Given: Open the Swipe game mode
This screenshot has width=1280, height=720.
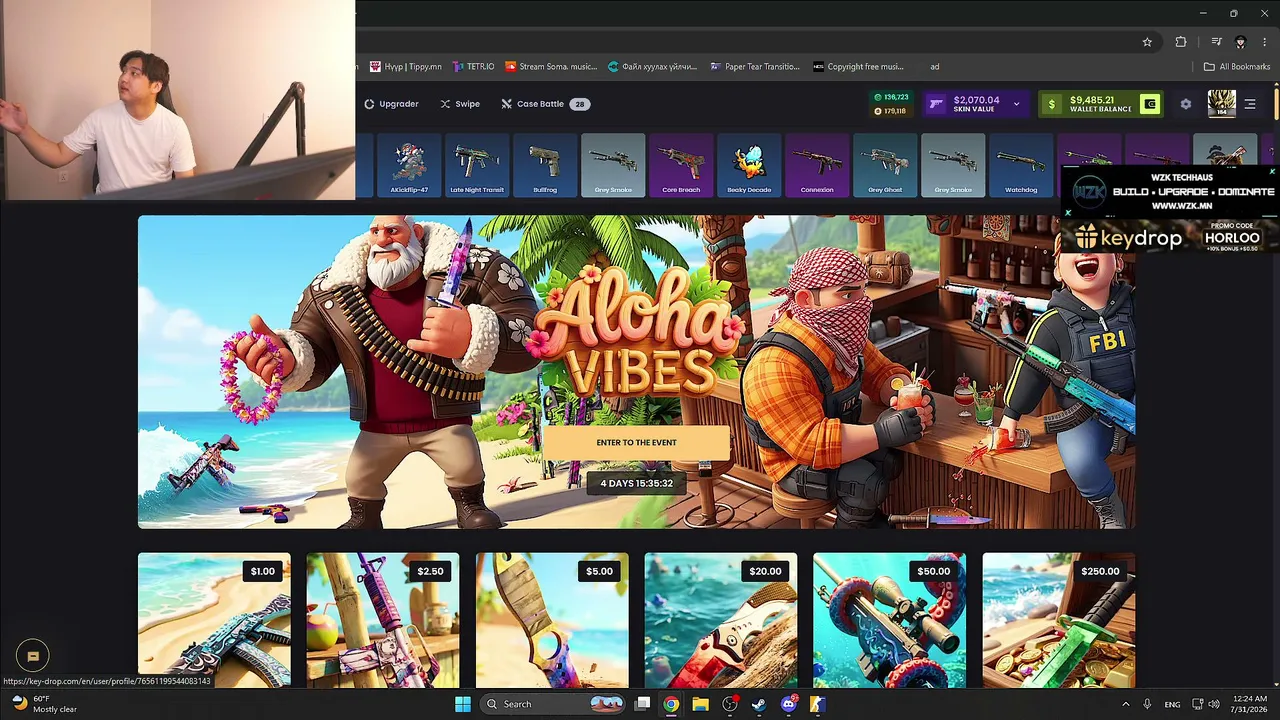Looking at the screenshot, I should 460,104.
